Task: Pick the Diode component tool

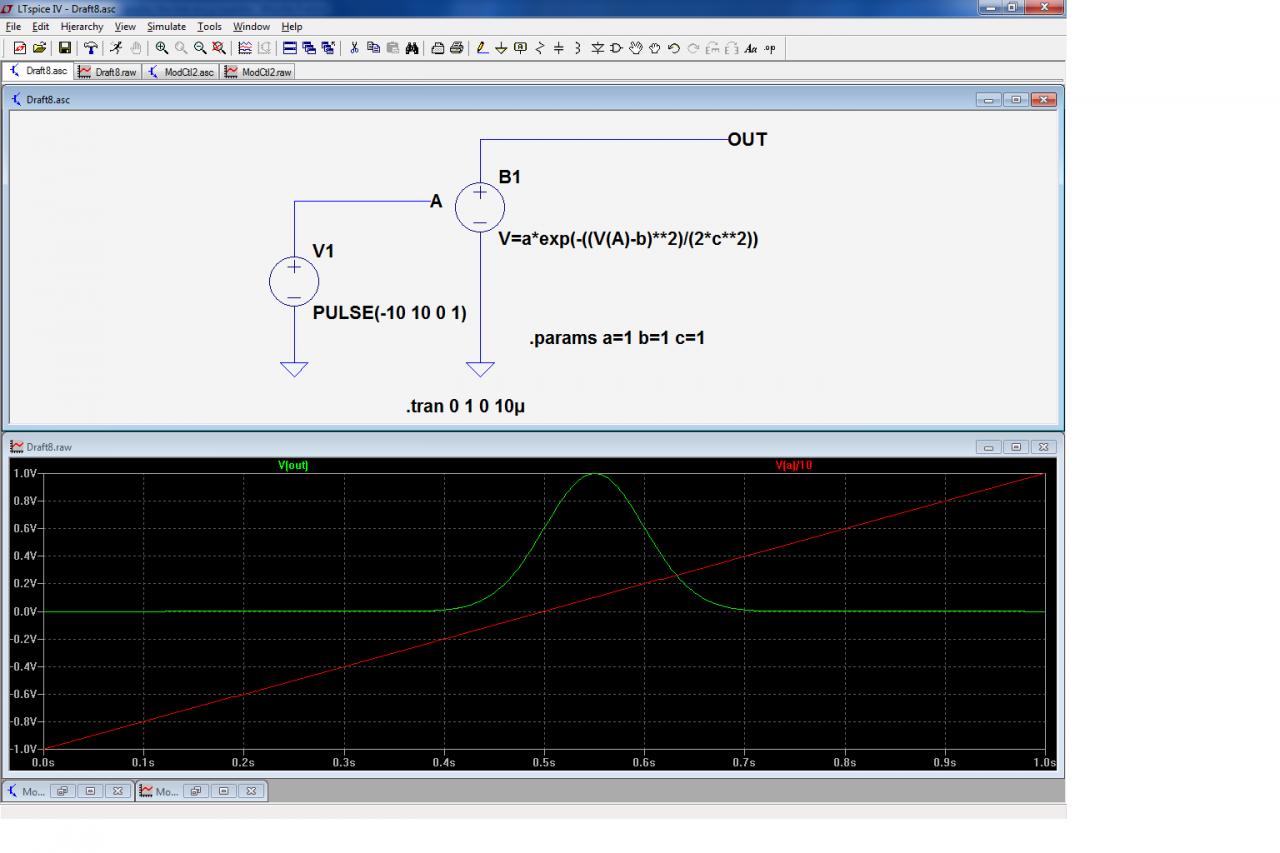Action: [597, 48]
